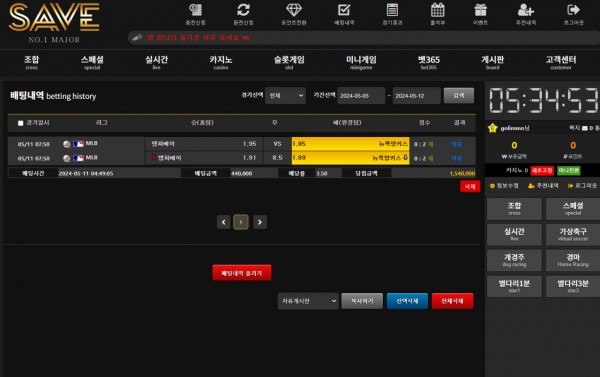This screenshot has width=600, height=377.
Task: Expand the game type filter dropdown
Action: [285, 96]
